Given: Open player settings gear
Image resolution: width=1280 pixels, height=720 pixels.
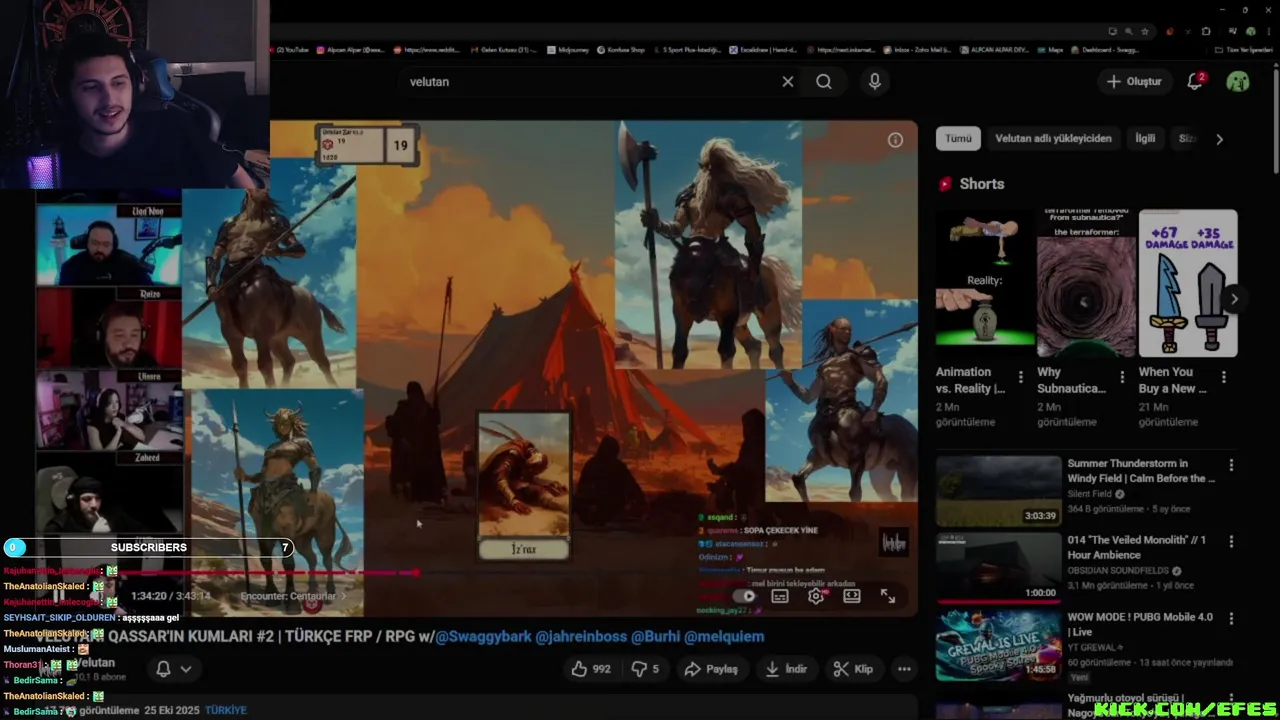Looking at the screenshot, I should point(816,596).
